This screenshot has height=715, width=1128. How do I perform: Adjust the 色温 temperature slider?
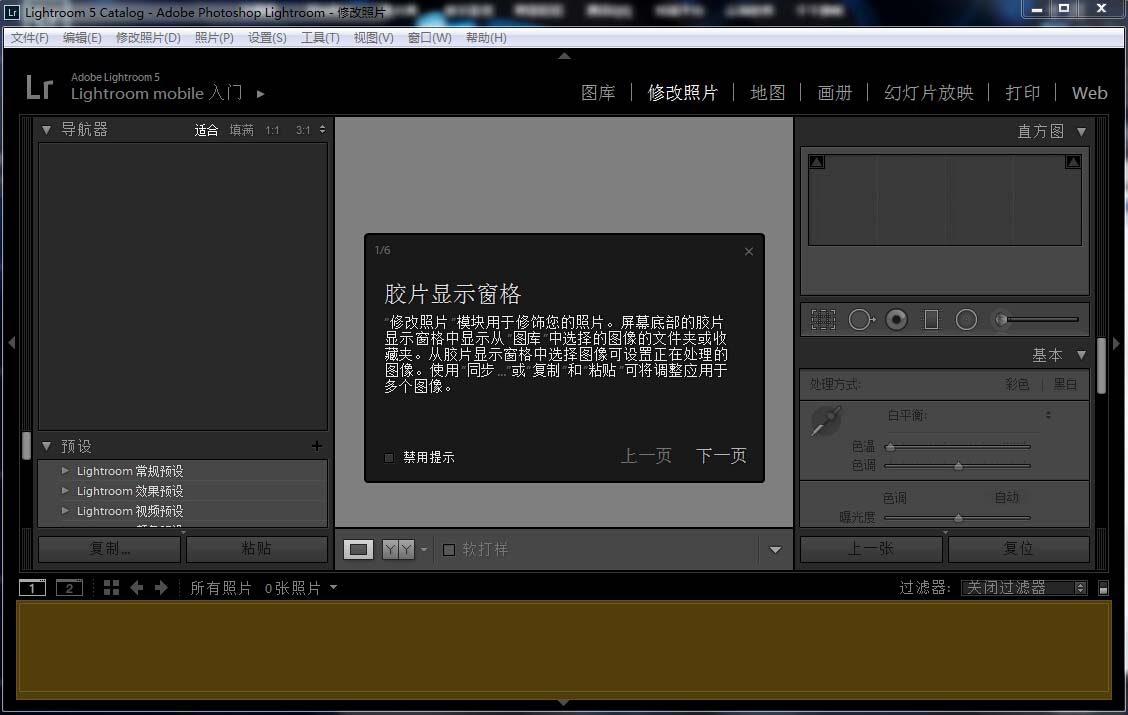pyautogui.click(x=957, y=447)
